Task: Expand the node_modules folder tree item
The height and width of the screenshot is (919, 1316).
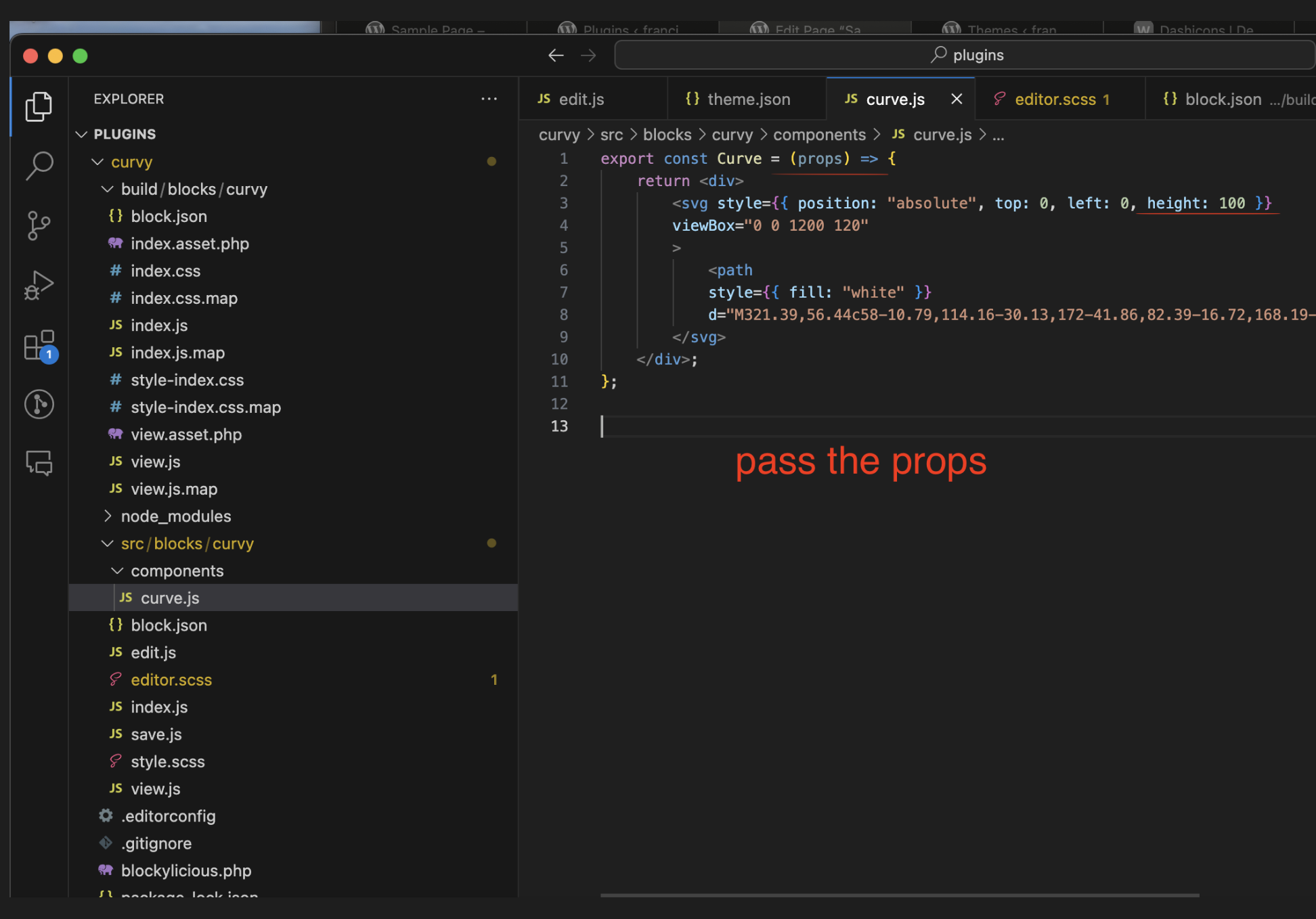Action: click(x=107, y=515)
